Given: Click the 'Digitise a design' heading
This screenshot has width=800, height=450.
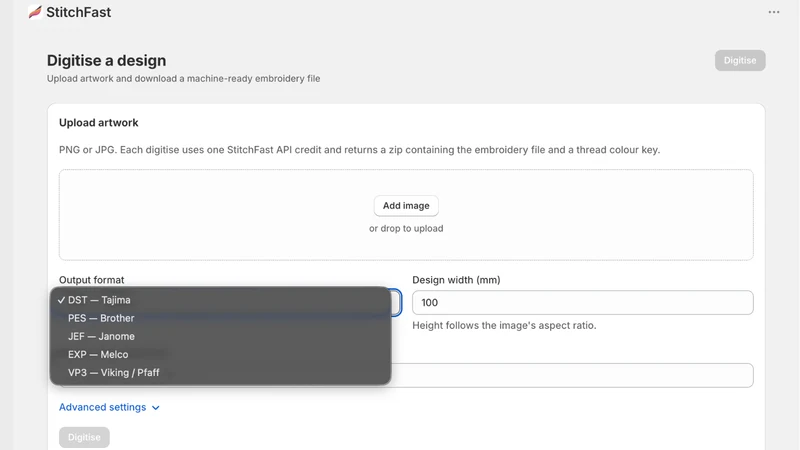Looking at the screenshot, I should point(107,60).
